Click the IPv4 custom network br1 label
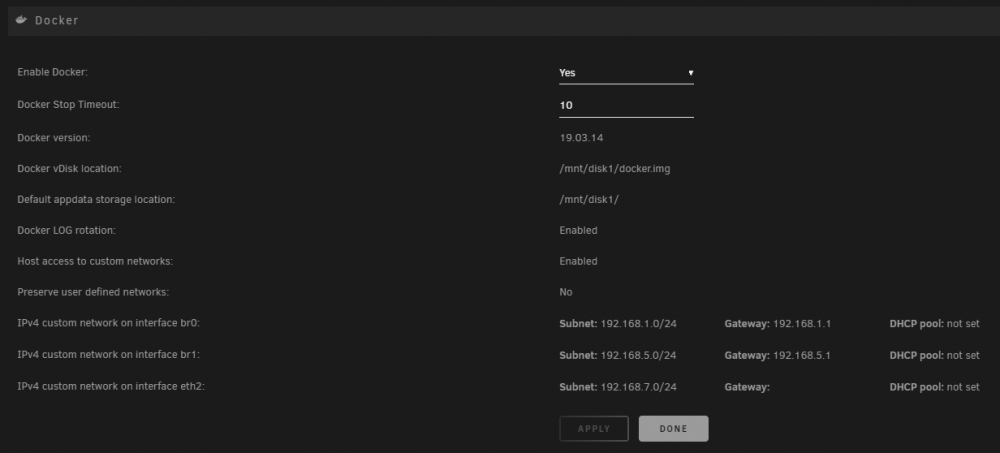The width and height of the screenshot is (1000, 453). (108, 355)
